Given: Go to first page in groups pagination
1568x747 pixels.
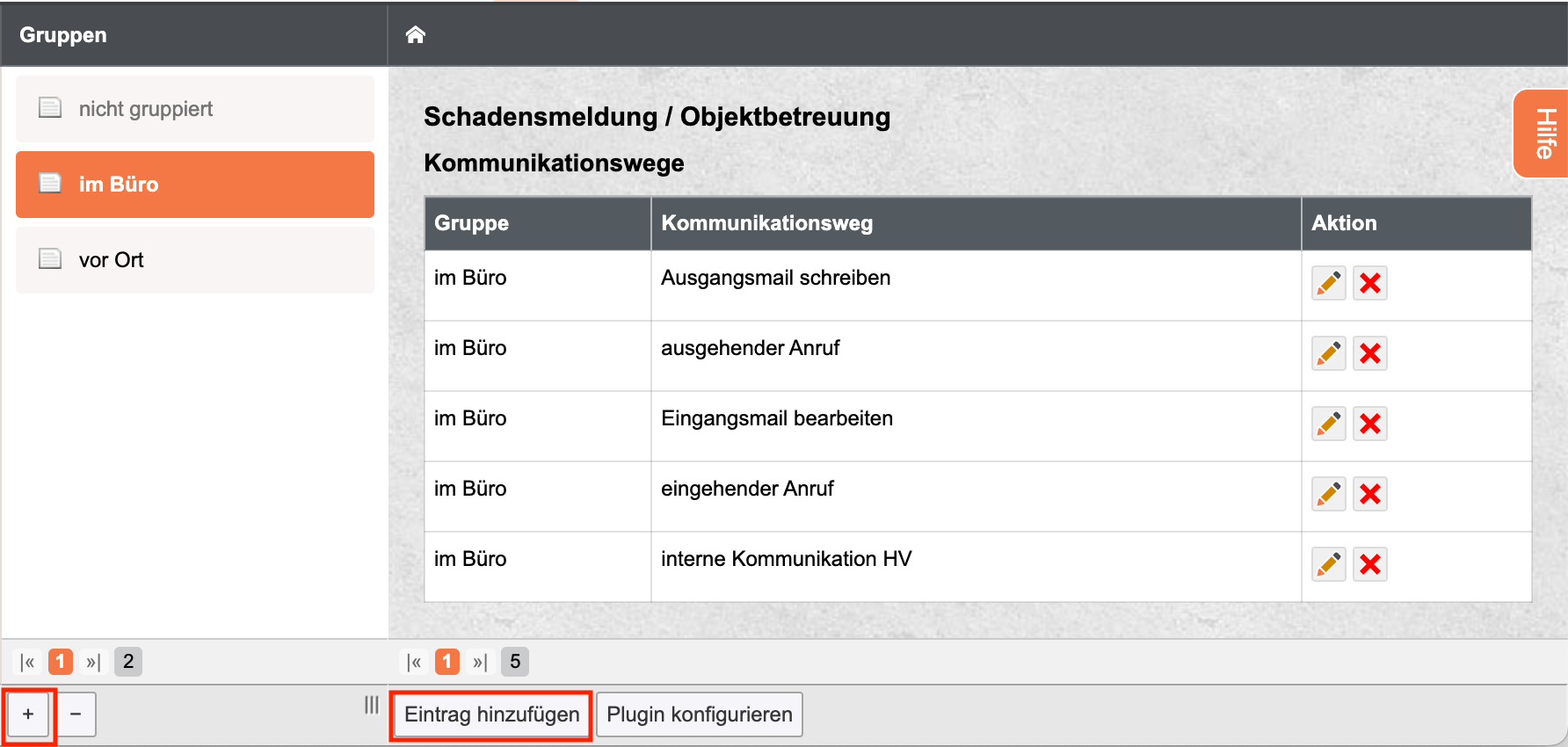Looking at the screenshot, I should [27, 662].
